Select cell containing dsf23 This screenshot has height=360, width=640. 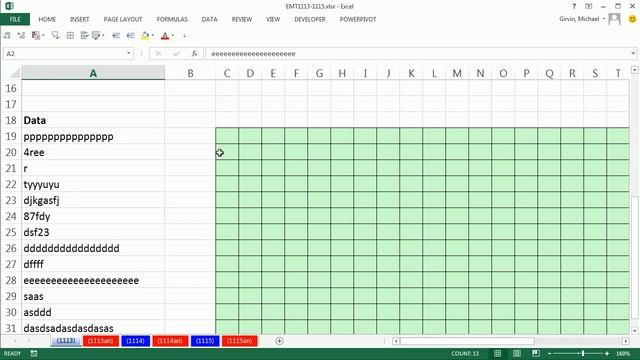point(93,232)
